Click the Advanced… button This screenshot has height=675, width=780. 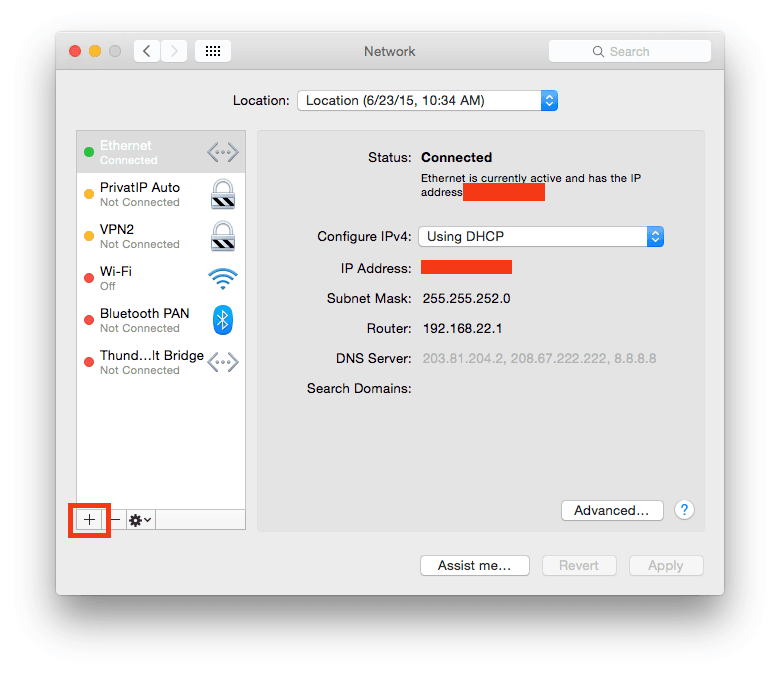point(612,510)
